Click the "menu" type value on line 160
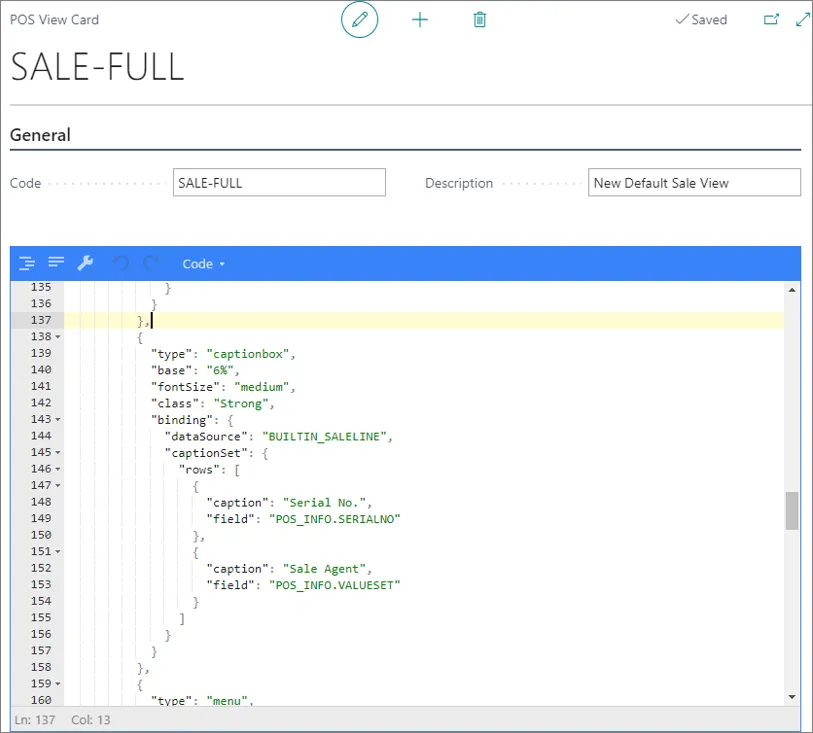 (x=227, y=700)
